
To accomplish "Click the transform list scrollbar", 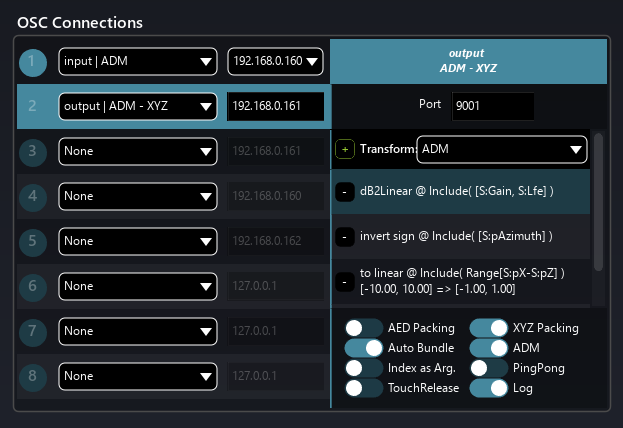I will [599, 200].
